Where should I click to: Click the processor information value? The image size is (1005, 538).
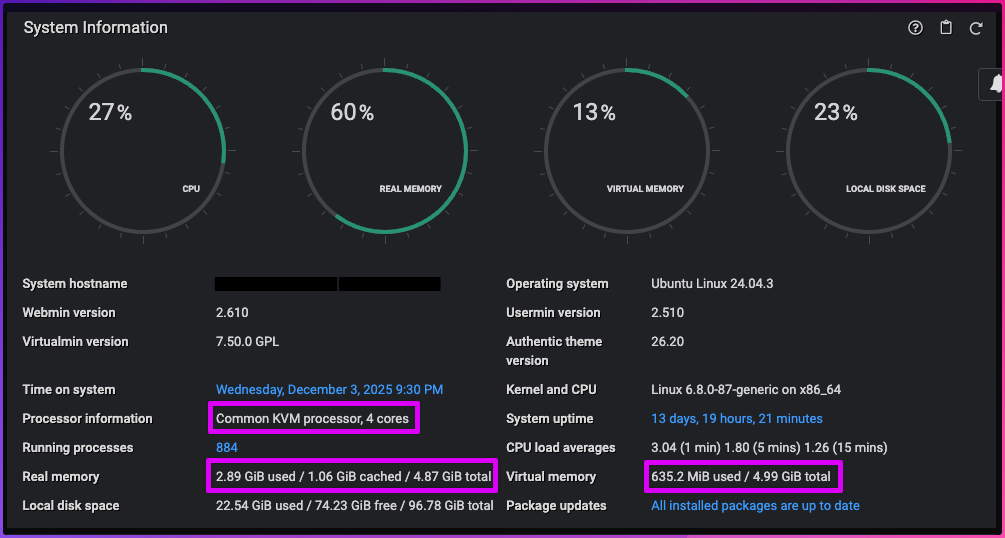[313, 419]
